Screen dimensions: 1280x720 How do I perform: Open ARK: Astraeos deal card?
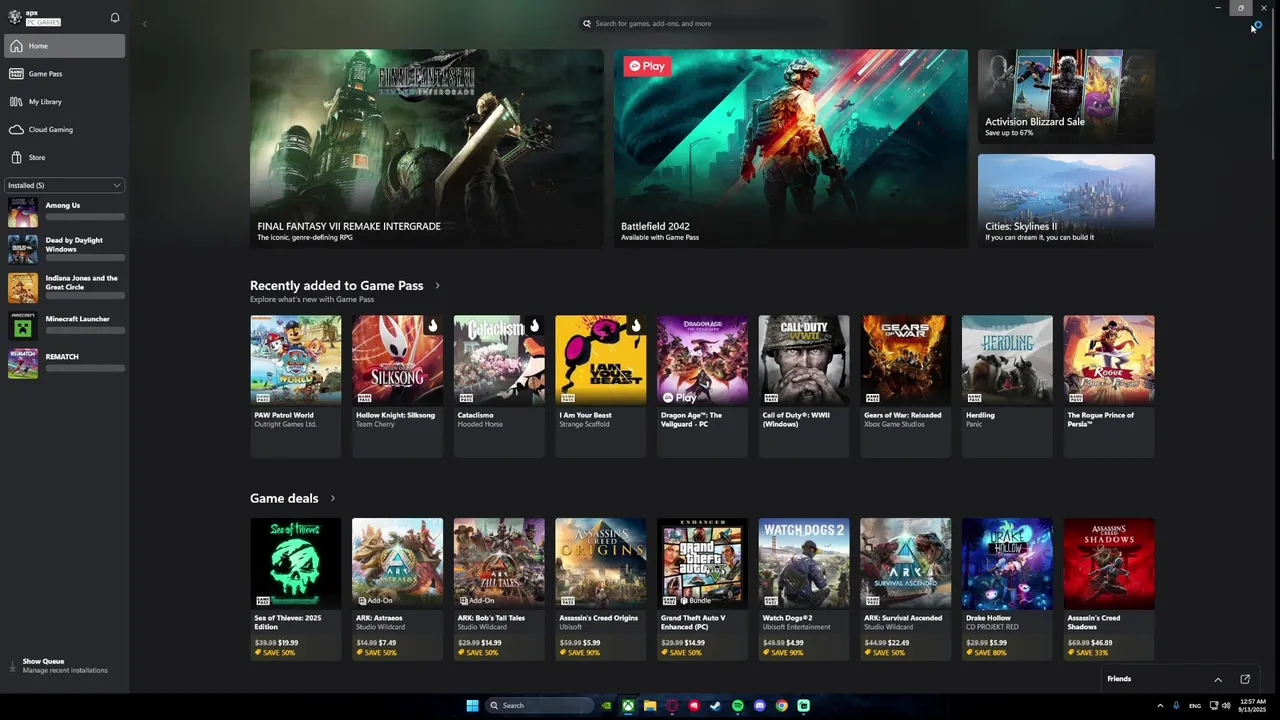click(x=397, y=589)
